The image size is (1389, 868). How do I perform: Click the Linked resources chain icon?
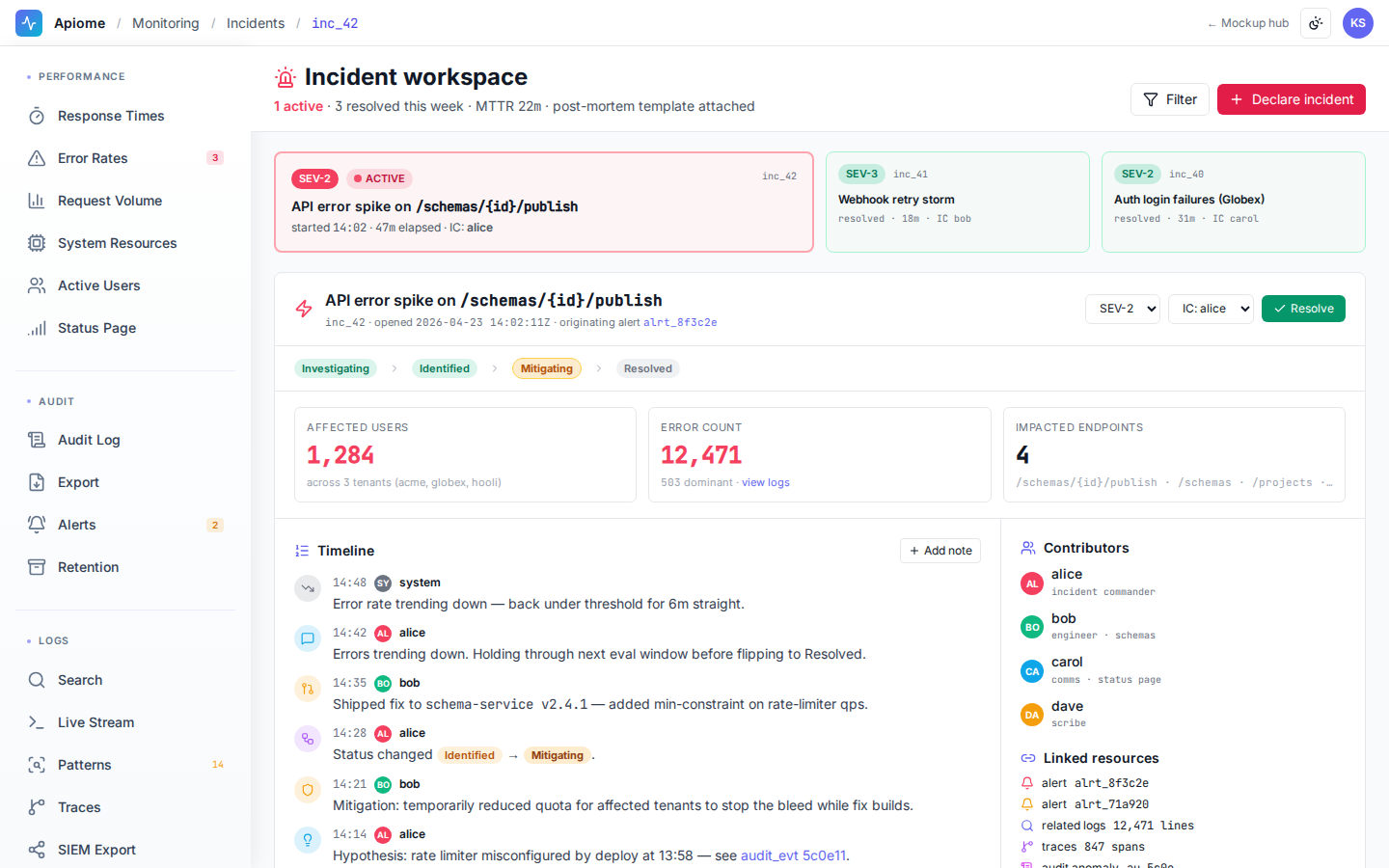pos(1028,758)
